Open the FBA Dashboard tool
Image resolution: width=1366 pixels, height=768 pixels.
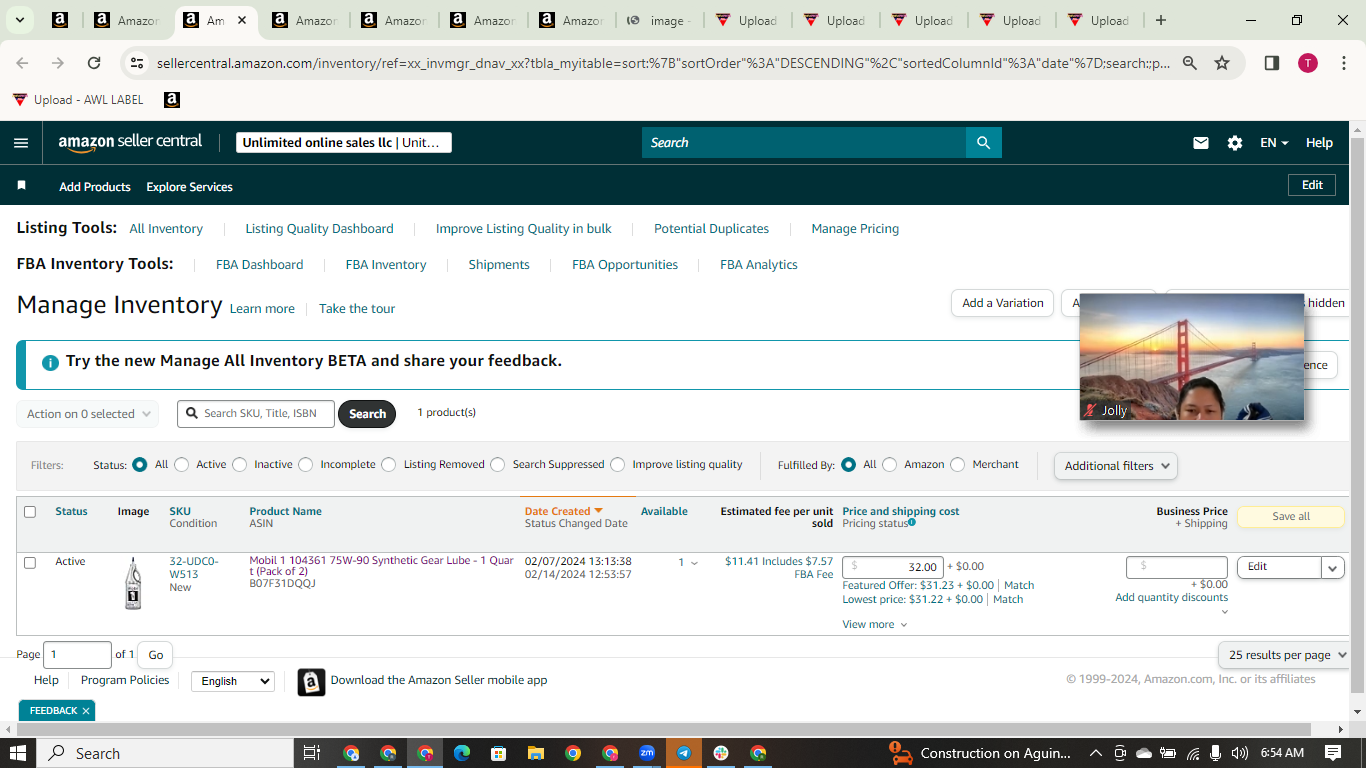260,265
